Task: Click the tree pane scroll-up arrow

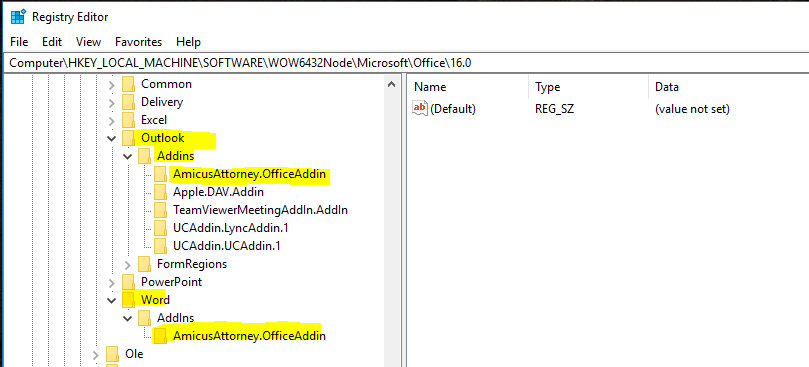Action: 392,84
